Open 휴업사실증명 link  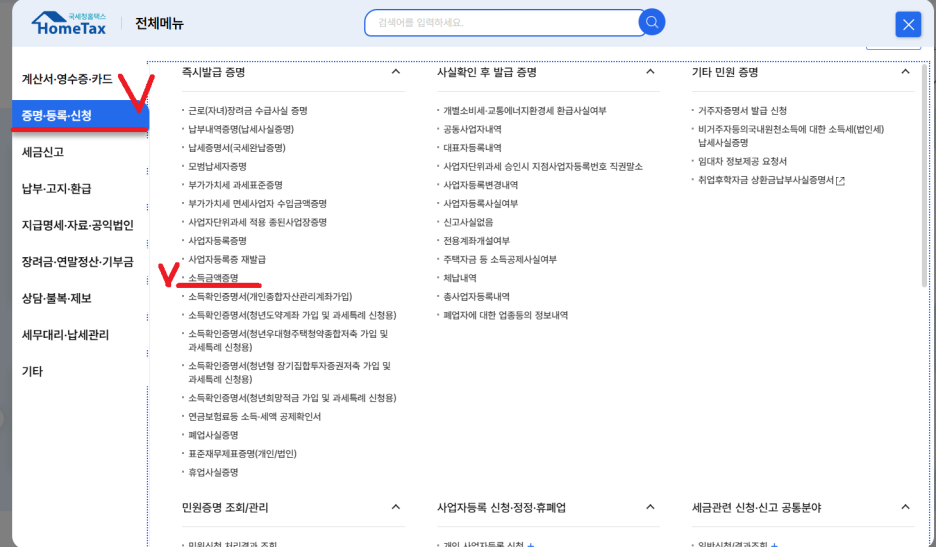pos(213,472)
